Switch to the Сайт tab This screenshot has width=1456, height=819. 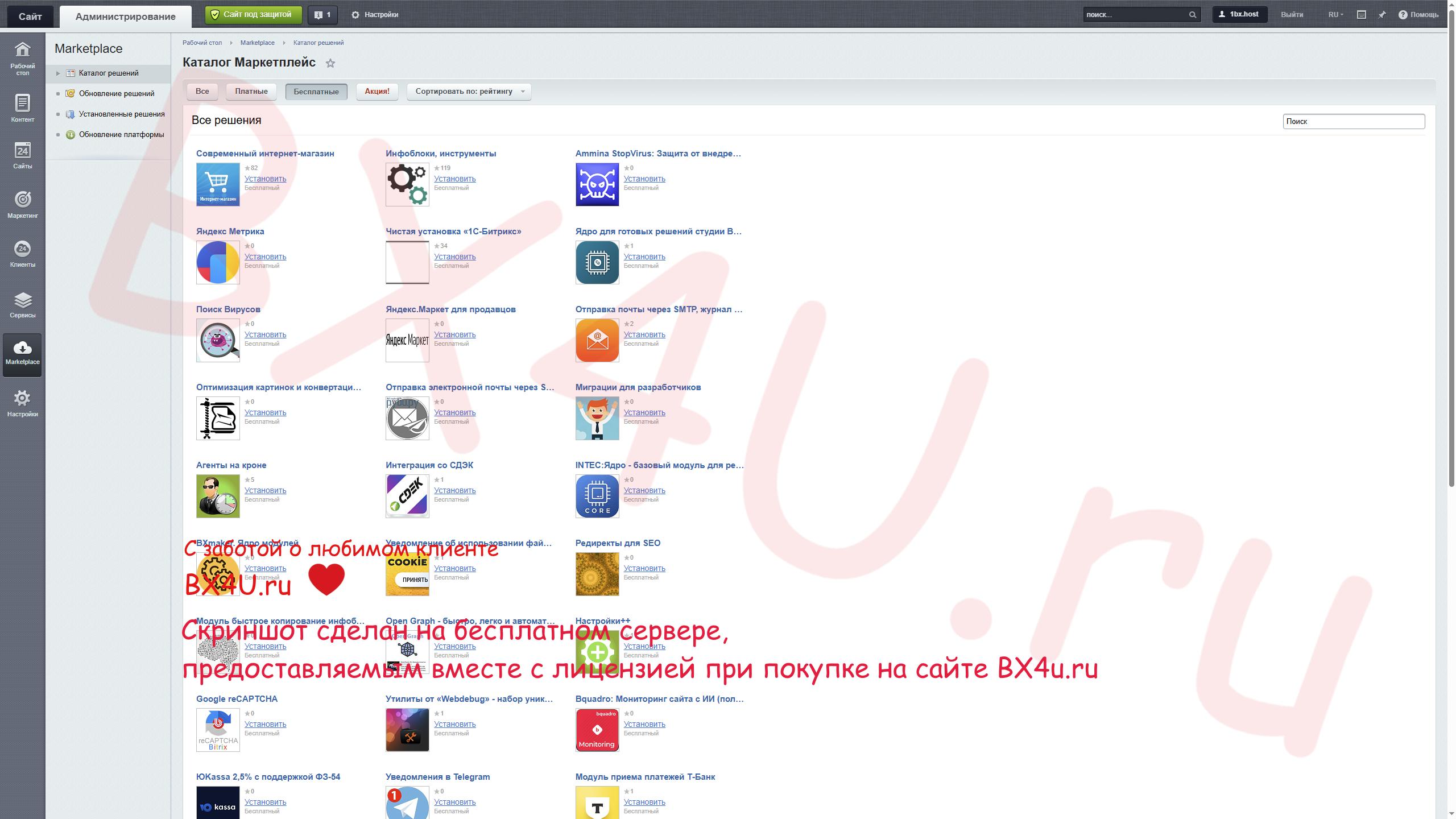(30, 16)
